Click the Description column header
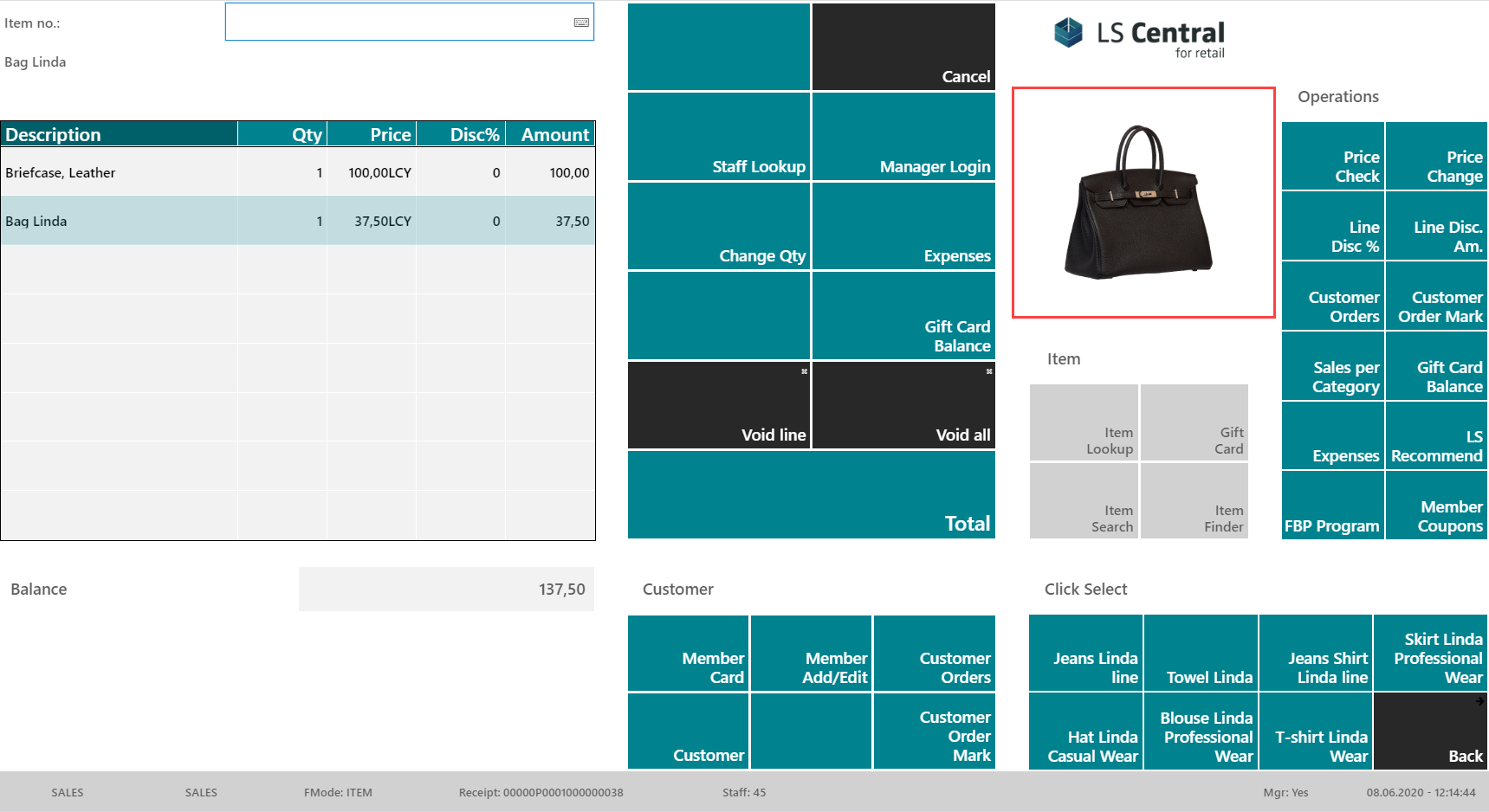The height and width of the screenshot is (812, 1489). (x=120, y=134)
